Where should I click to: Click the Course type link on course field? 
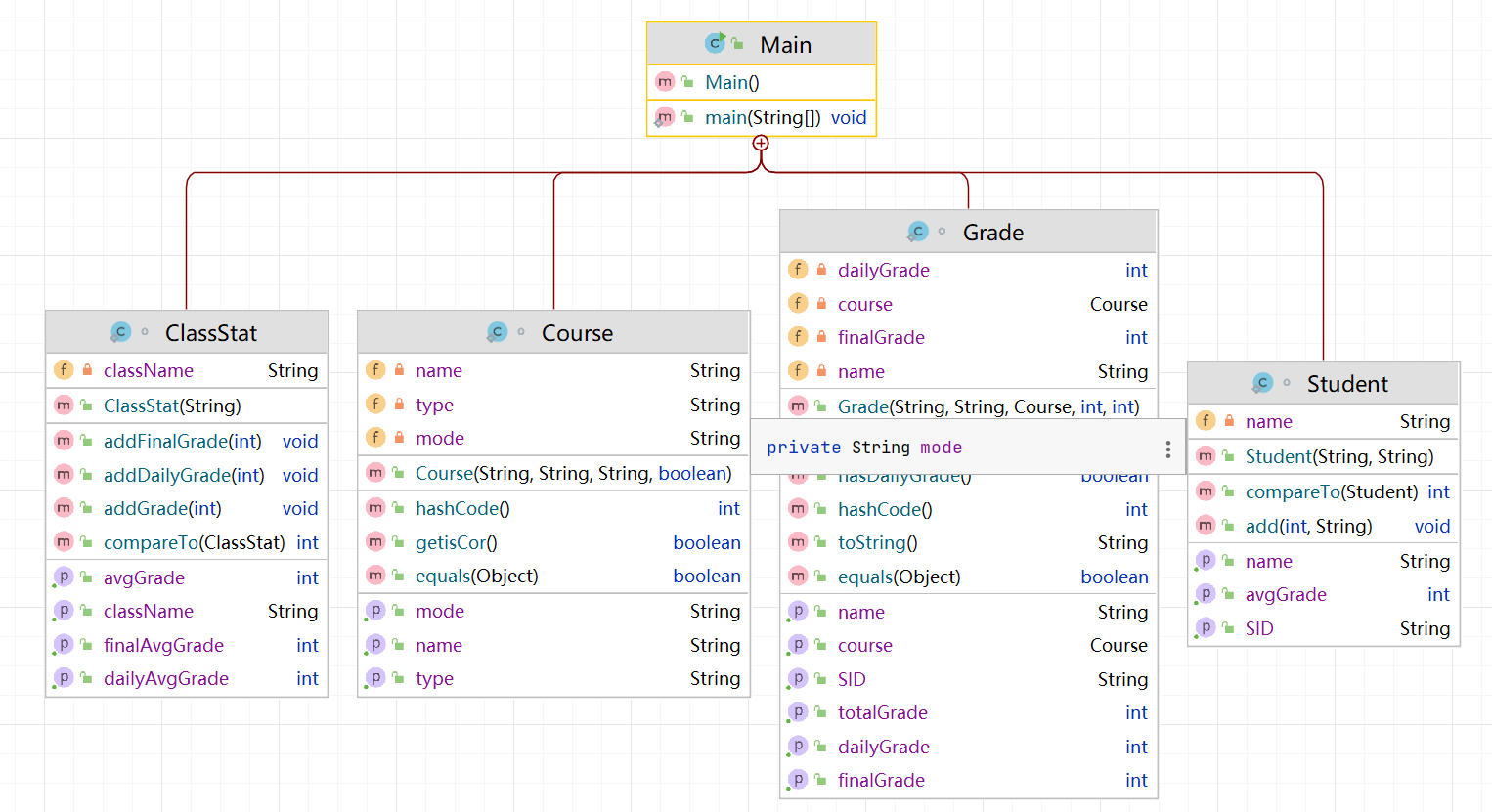(1118, 304)
